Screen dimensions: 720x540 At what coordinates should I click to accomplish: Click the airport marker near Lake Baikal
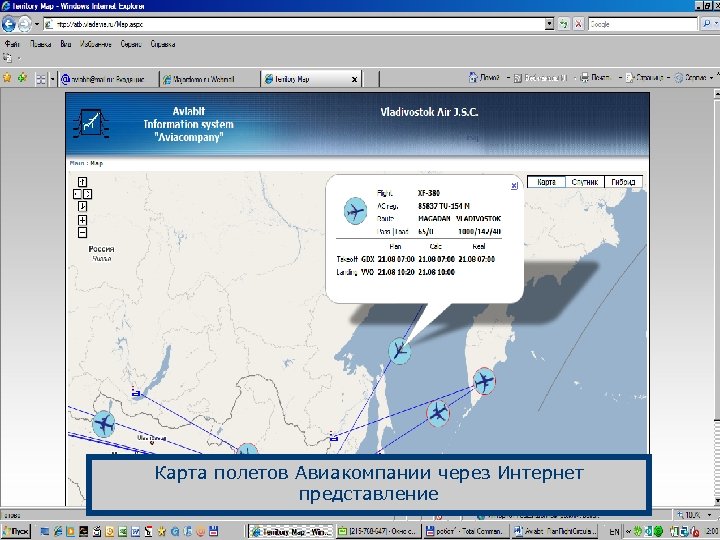pos(135,393)
